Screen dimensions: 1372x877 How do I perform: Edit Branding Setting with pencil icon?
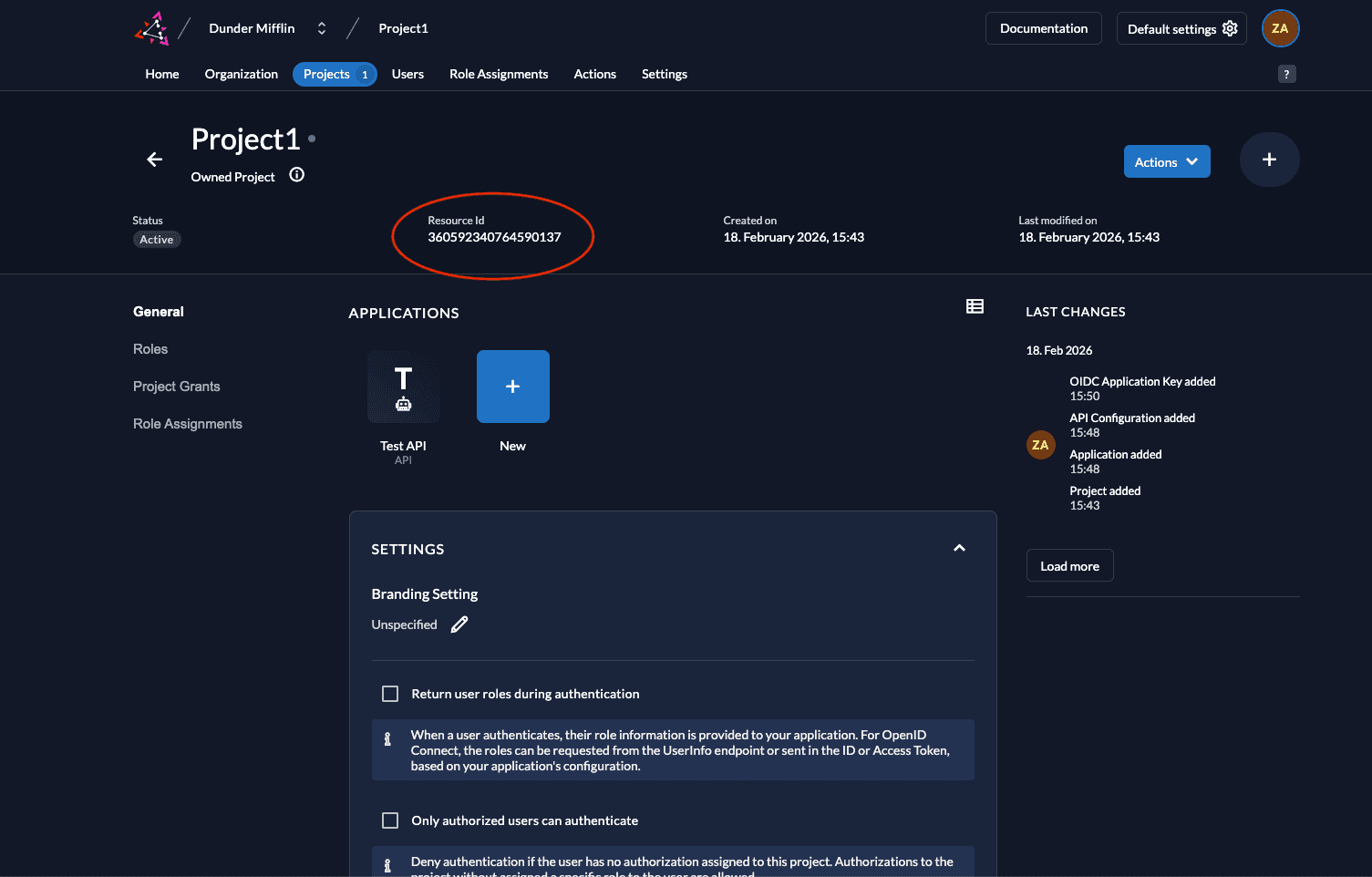click(x=459, y=624)
